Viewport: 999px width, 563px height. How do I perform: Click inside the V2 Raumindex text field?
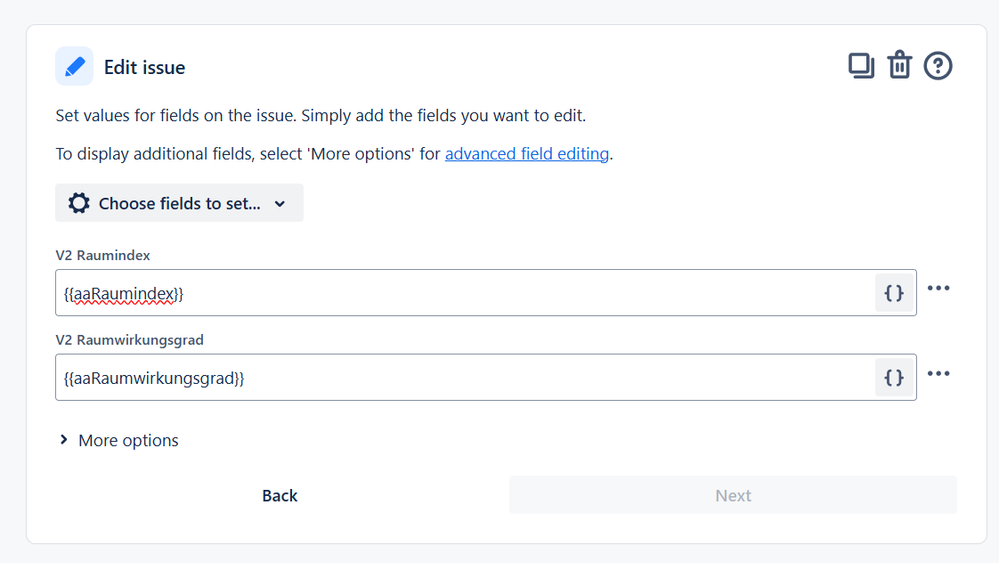click(460, 293)
